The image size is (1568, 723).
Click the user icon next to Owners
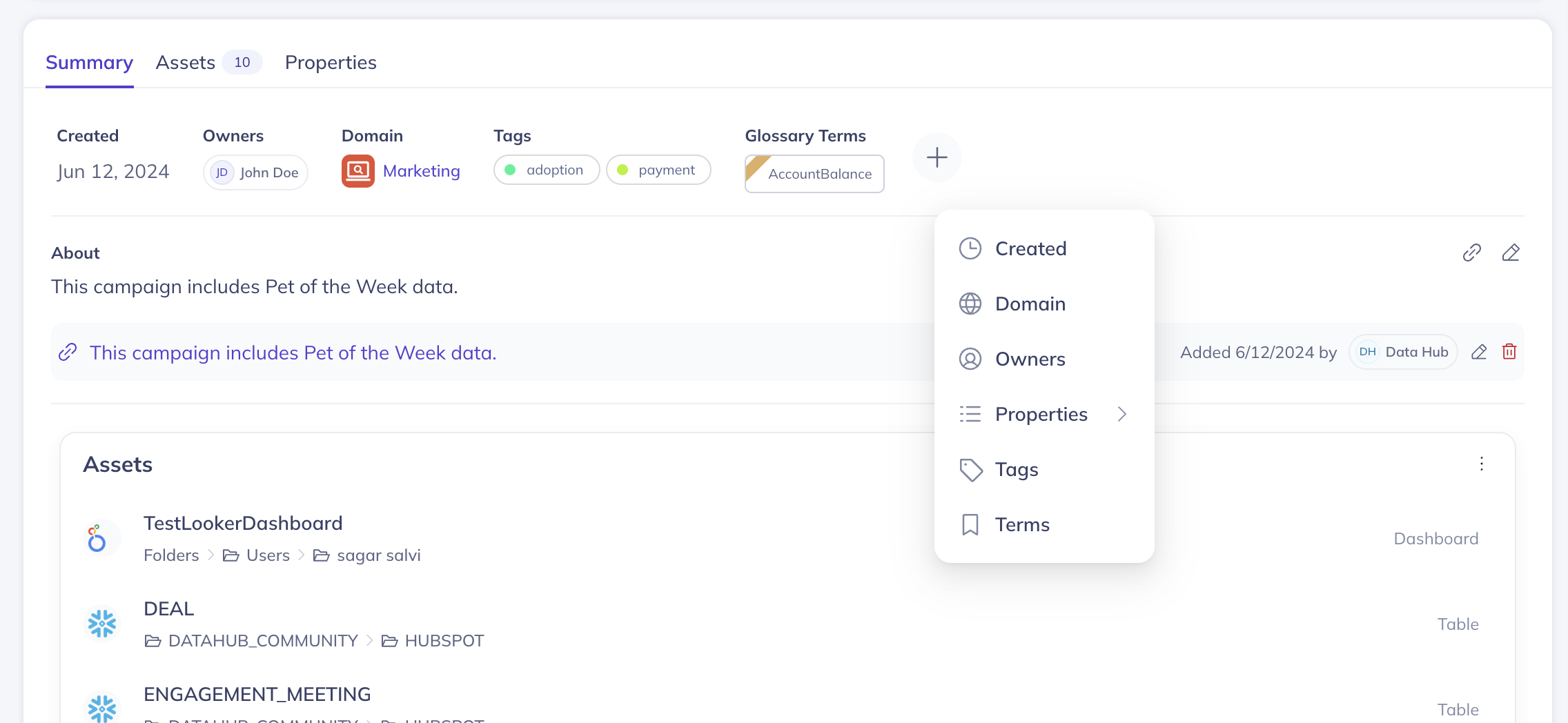970,359
